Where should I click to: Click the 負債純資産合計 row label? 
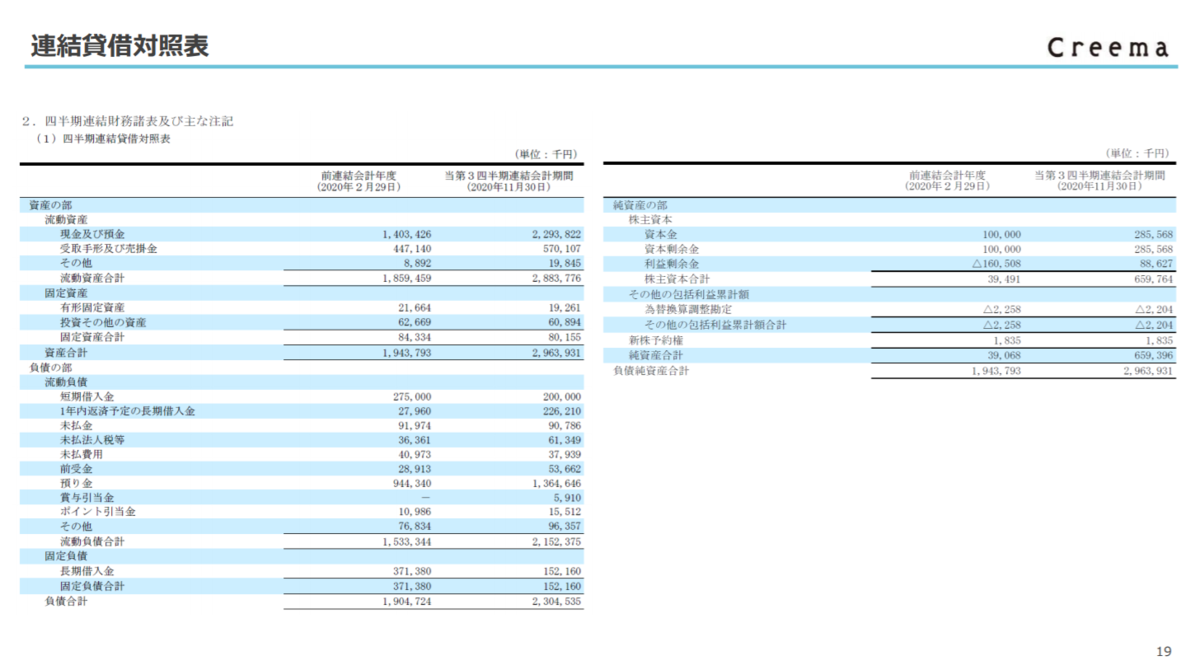pos(650,370)
